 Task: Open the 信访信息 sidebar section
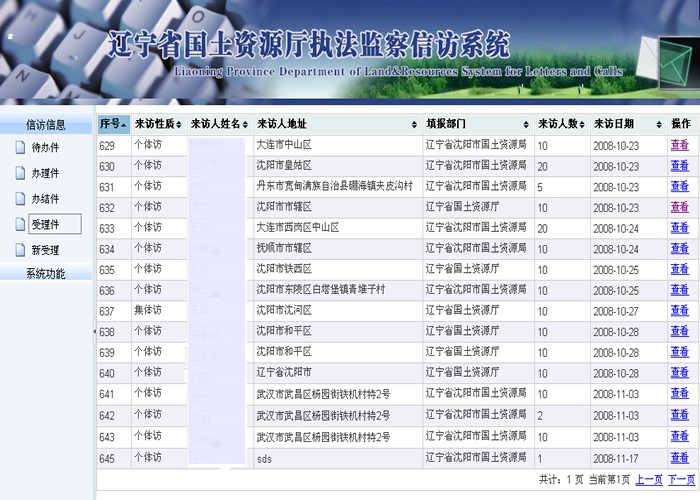click(x=46, y=125)
